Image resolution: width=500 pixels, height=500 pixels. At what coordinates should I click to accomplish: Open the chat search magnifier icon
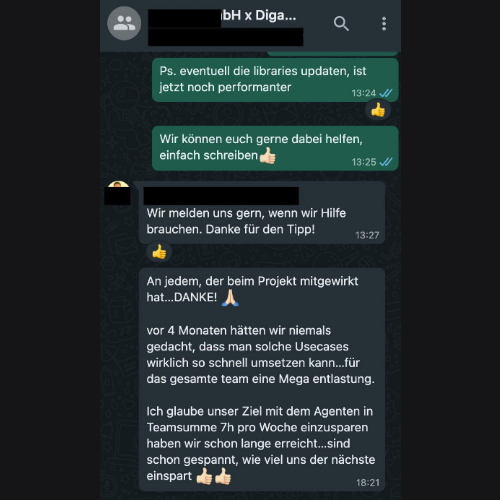tap(341, 24)
